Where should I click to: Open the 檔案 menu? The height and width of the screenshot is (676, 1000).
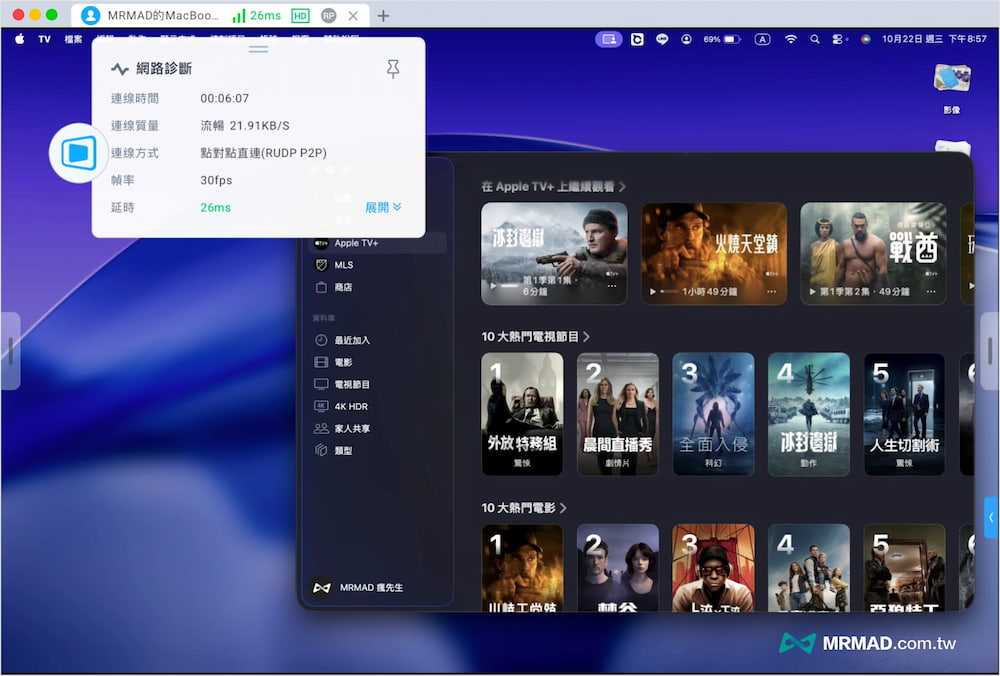pyautogui.click(x=73, y=39)
